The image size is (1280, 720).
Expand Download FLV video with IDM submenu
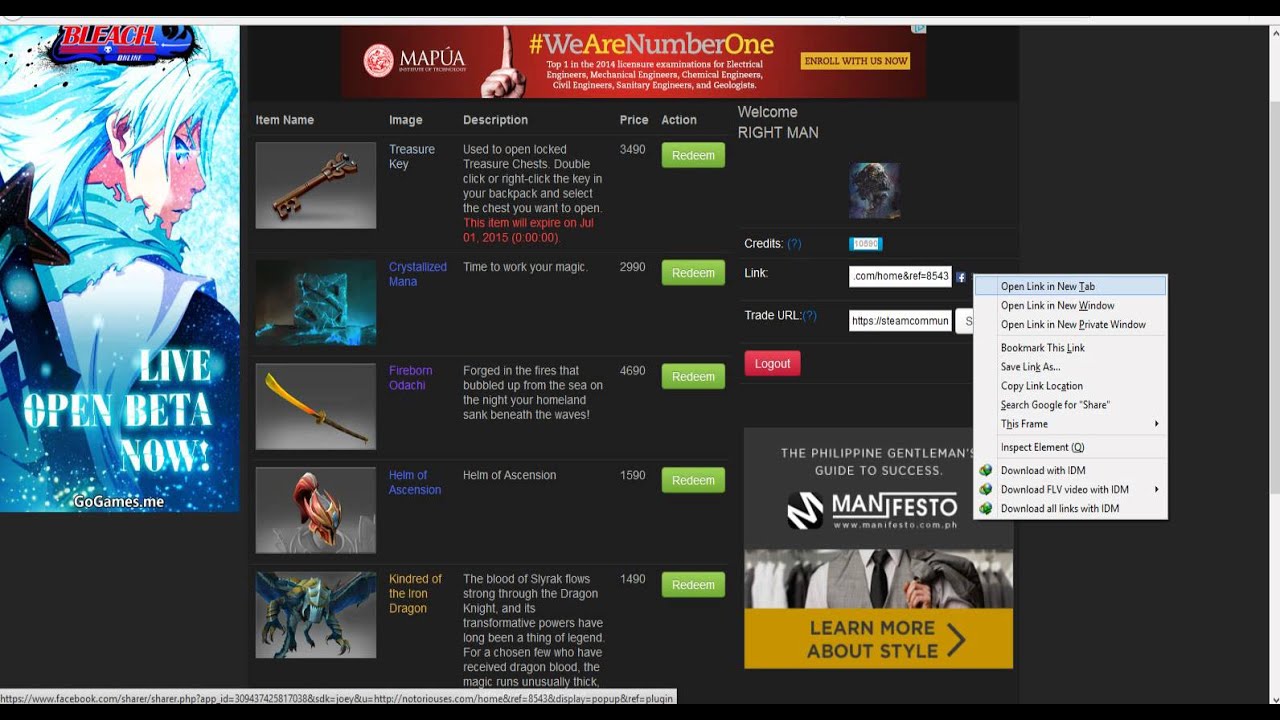(x=1070, y=489)
